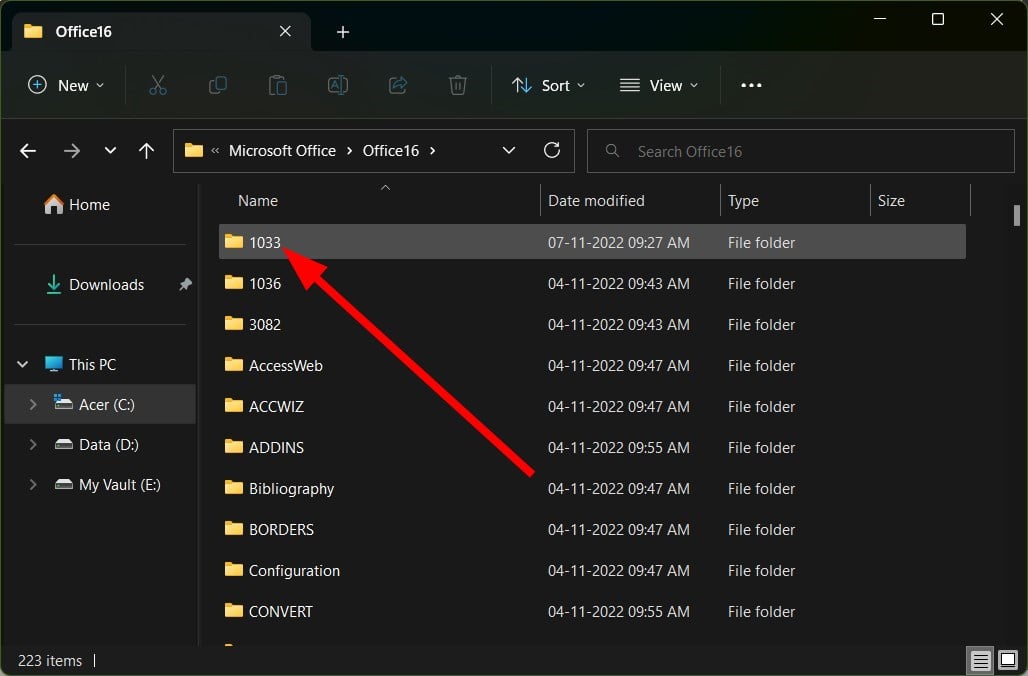
Task: Sort by the Type column header
Action: click(743, 201)
